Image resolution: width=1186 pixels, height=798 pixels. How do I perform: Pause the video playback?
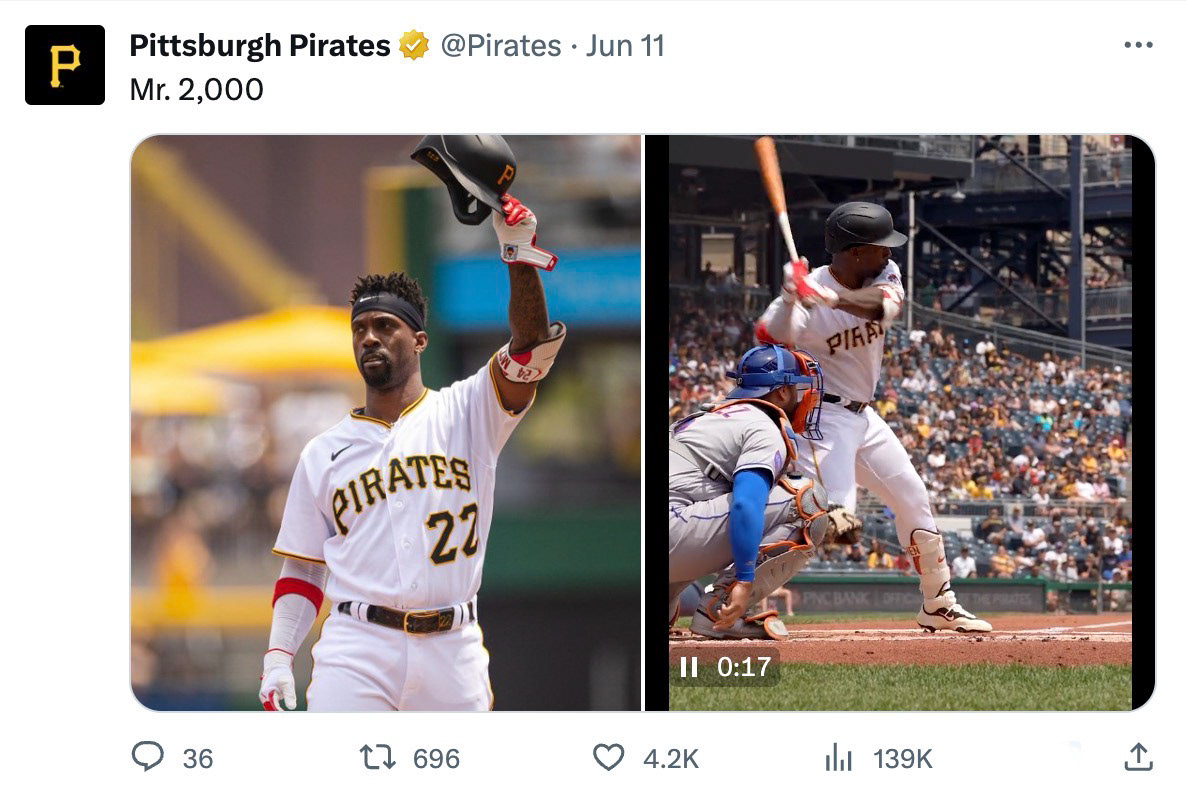pos(688,667)
